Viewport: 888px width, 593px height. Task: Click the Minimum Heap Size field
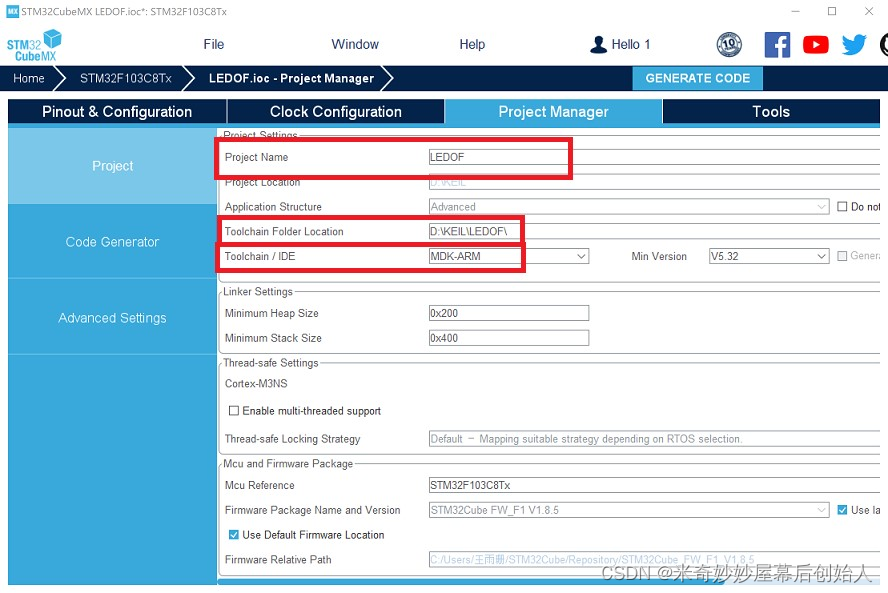click(x=509, y=313)
